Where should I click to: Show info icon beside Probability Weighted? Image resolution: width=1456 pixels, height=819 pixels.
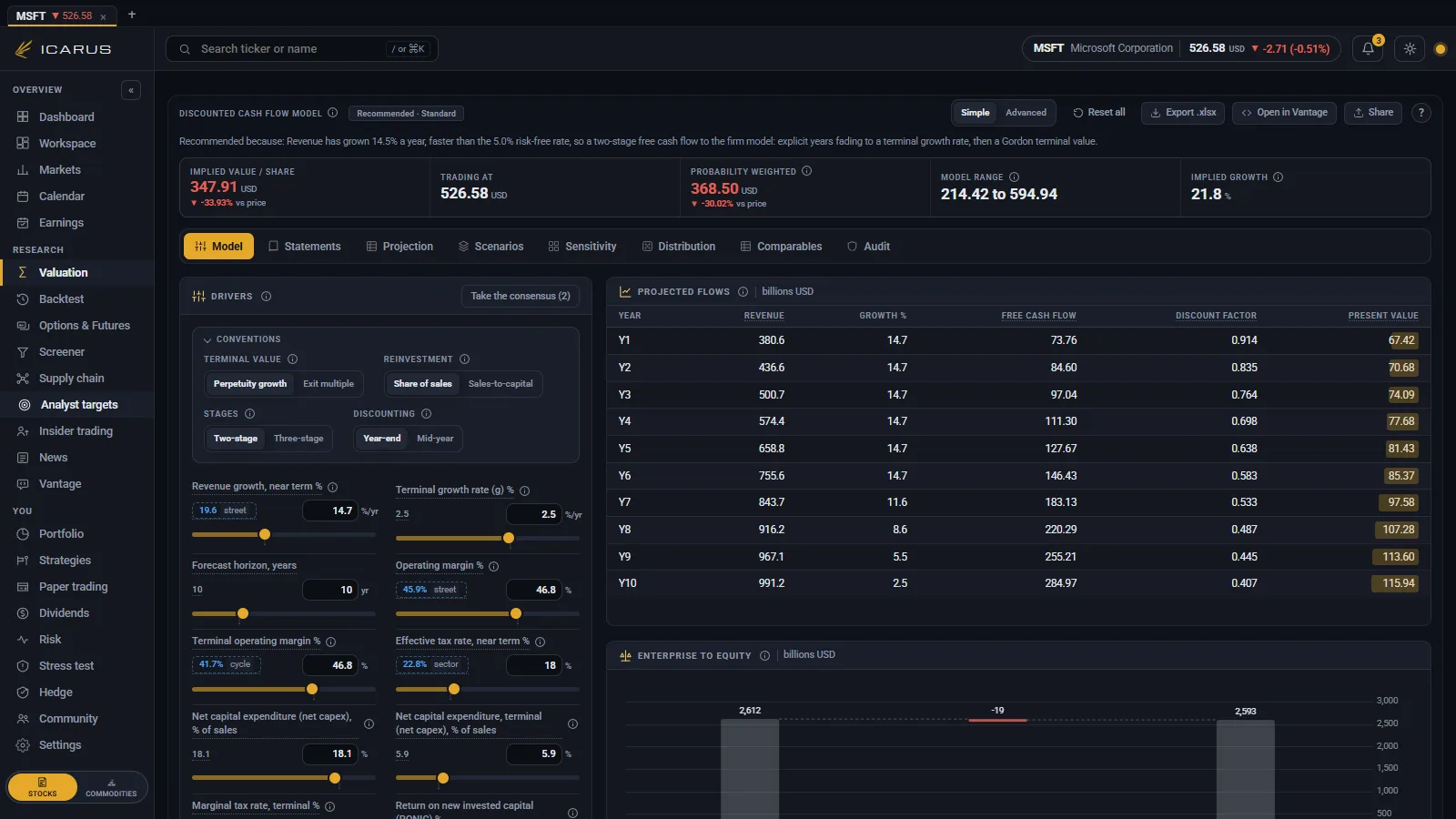[x=806, y=171]
